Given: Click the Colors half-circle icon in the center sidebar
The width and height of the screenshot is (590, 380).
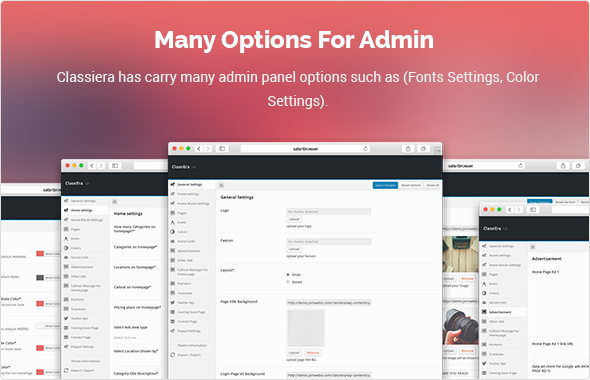Looking at the screenshot, I should (173, 232).
